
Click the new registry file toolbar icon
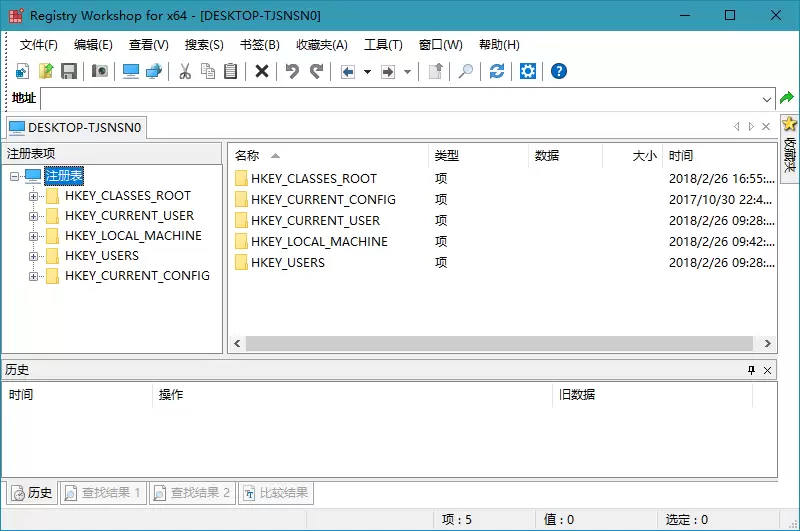point(22,71)
